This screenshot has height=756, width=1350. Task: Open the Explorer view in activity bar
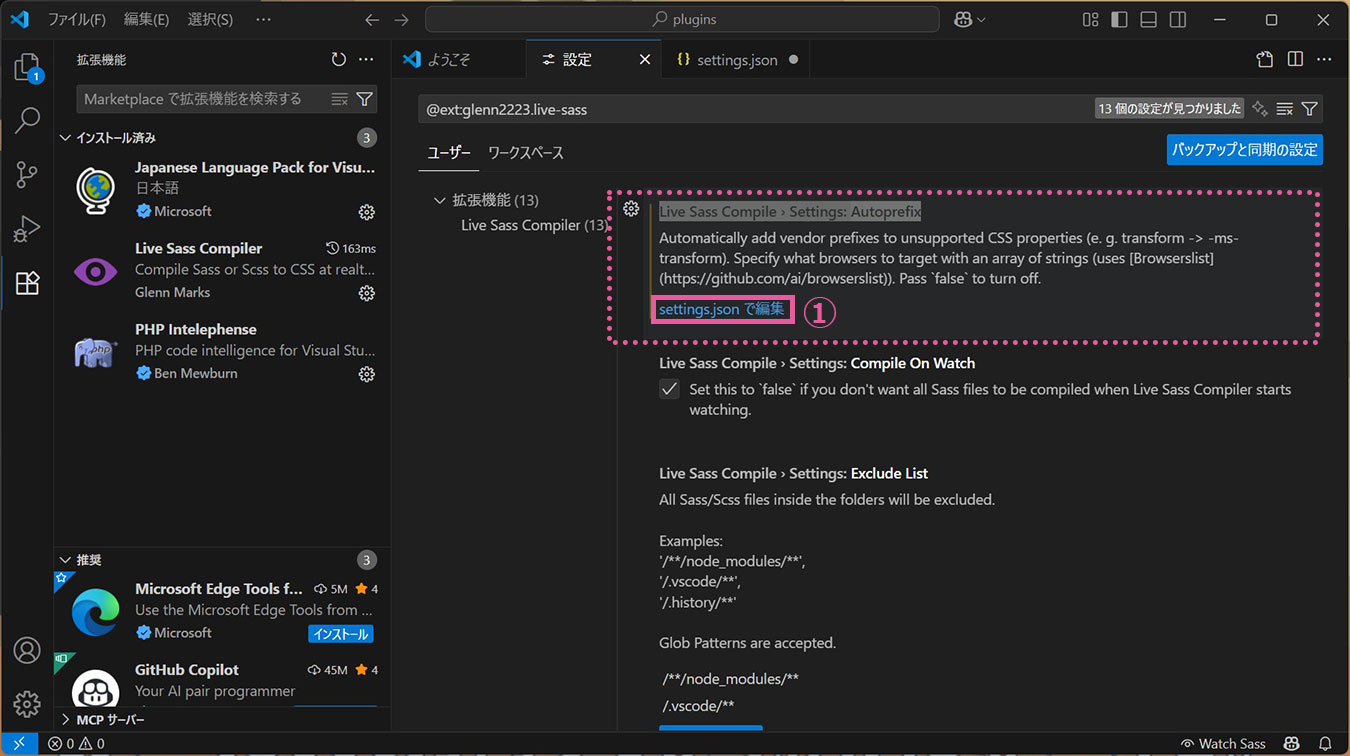(x=27, y=67)
